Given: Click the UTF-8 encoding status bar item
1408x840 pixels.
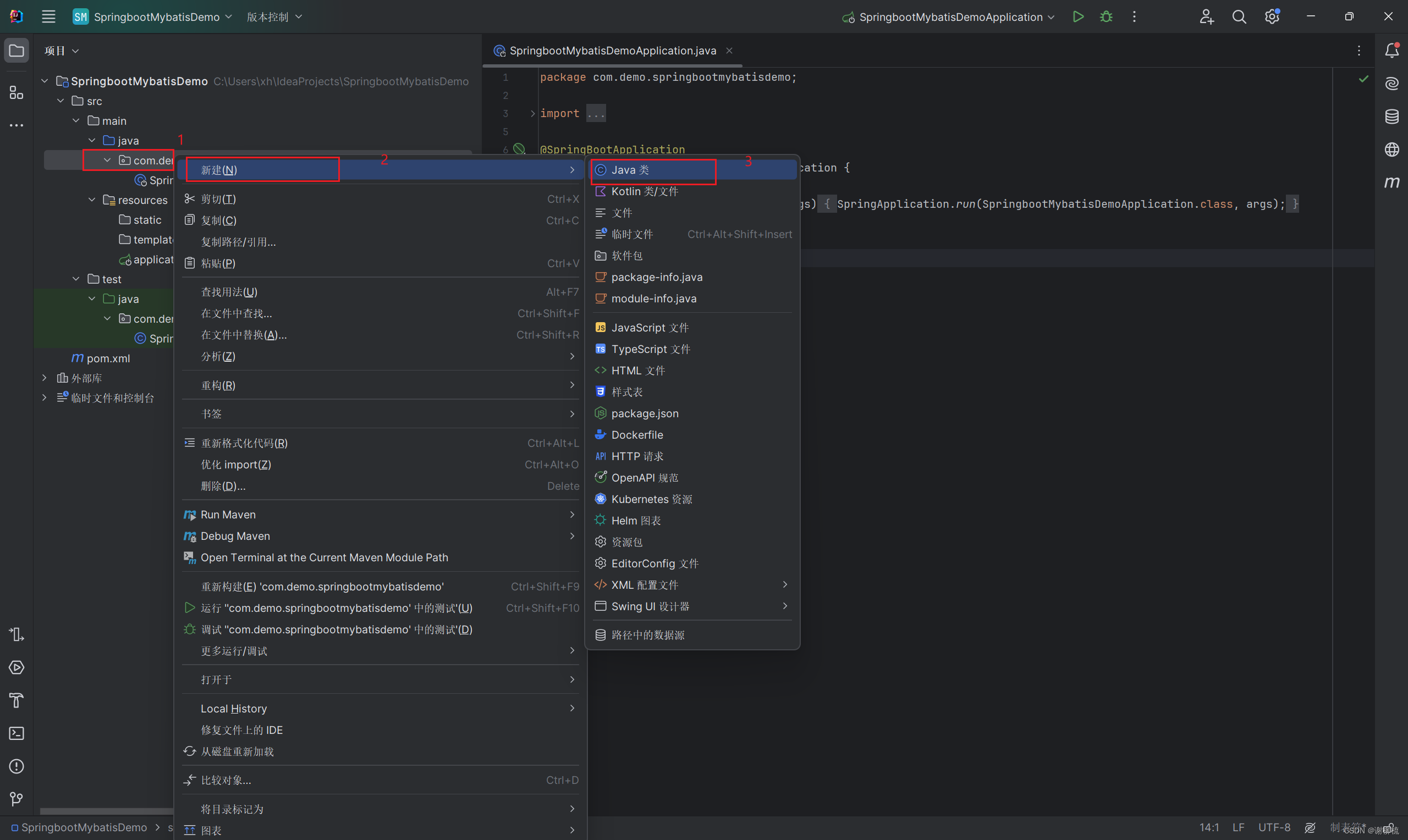Looking at the screenshot, I should (x=1274, y=827).
